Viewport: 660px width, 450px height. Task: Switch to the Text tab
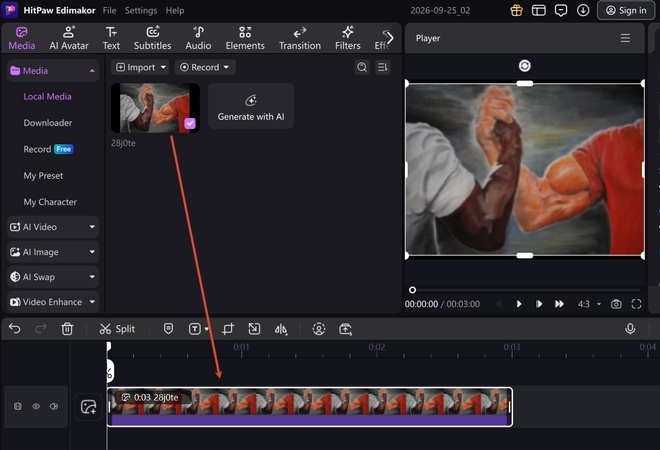tap(111, 38)
